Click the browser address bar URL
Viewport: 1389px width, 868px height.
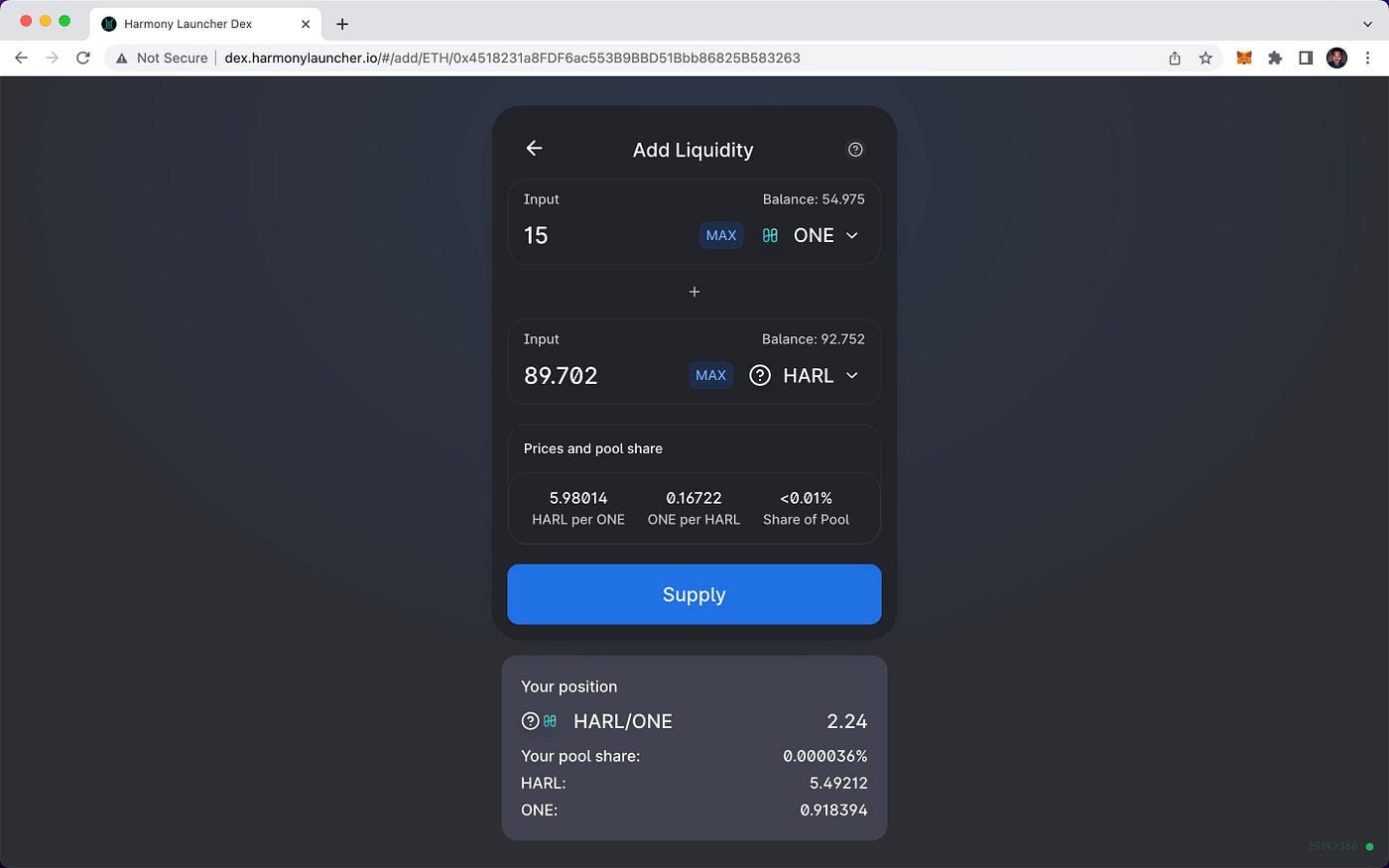[x=512, y=58]
